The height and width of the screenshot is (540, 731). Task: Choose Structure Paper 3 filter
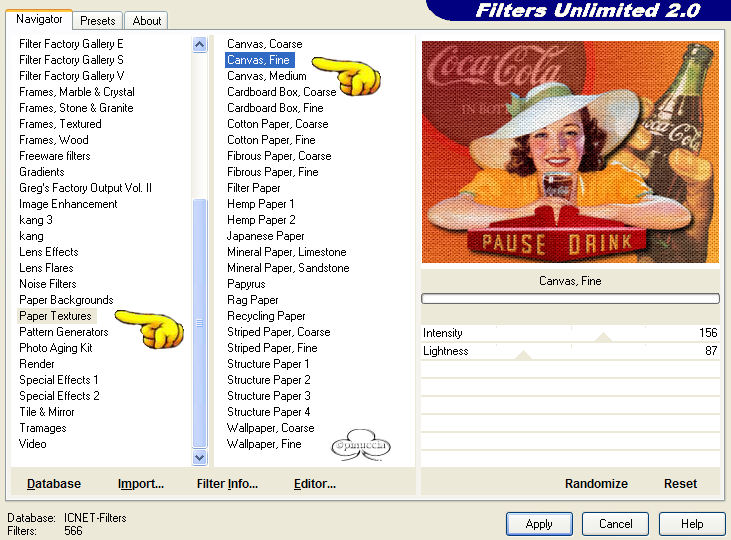click(x=269, y=395)
